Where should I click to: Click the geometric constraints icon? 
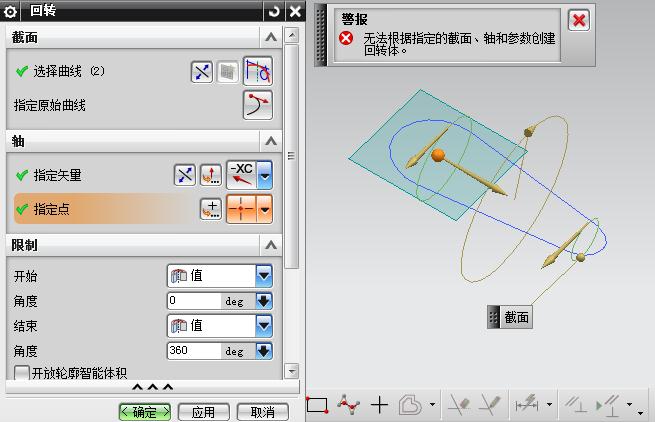pos(576,404)
